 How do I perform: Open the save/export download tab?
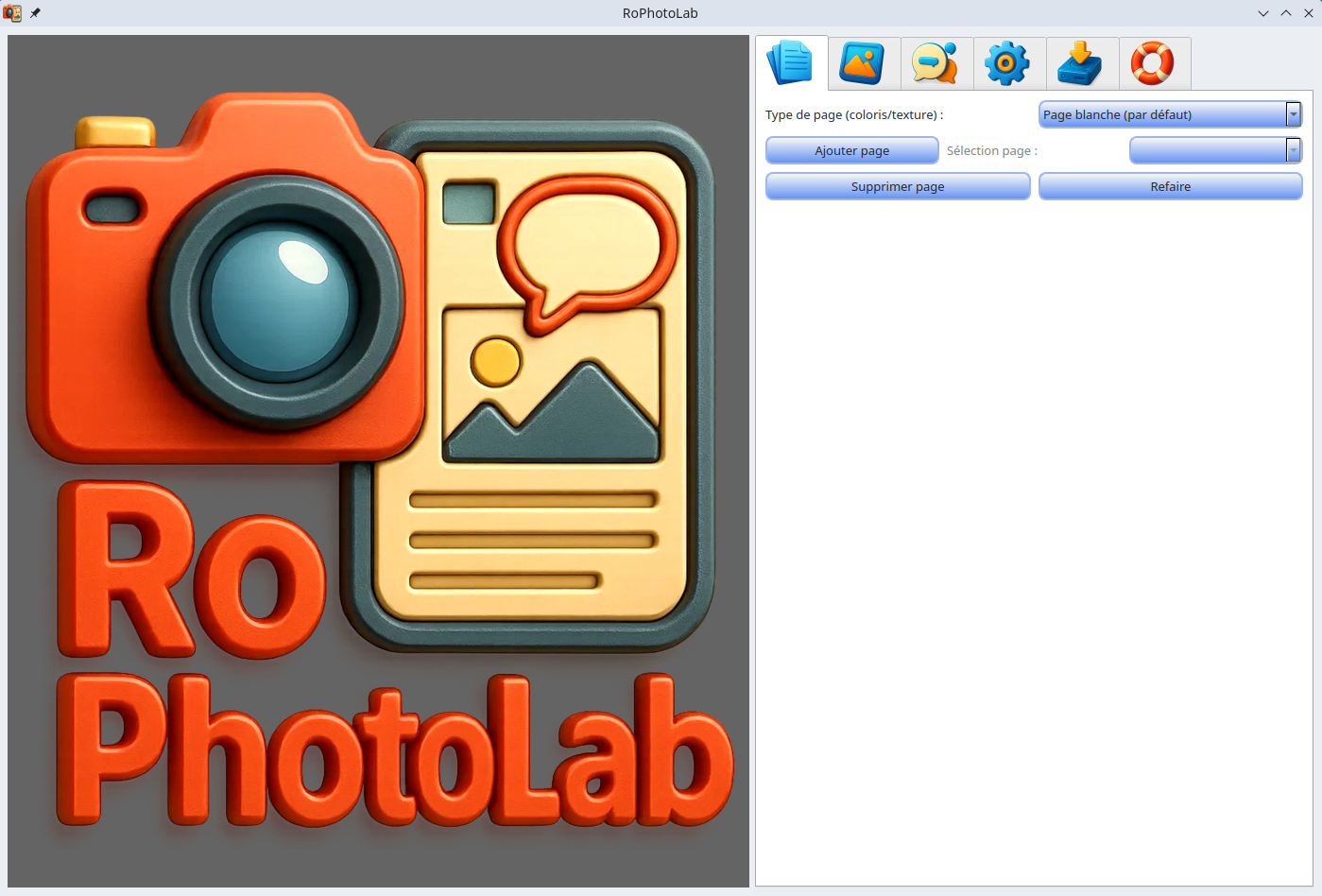(x=1082, y=63)
